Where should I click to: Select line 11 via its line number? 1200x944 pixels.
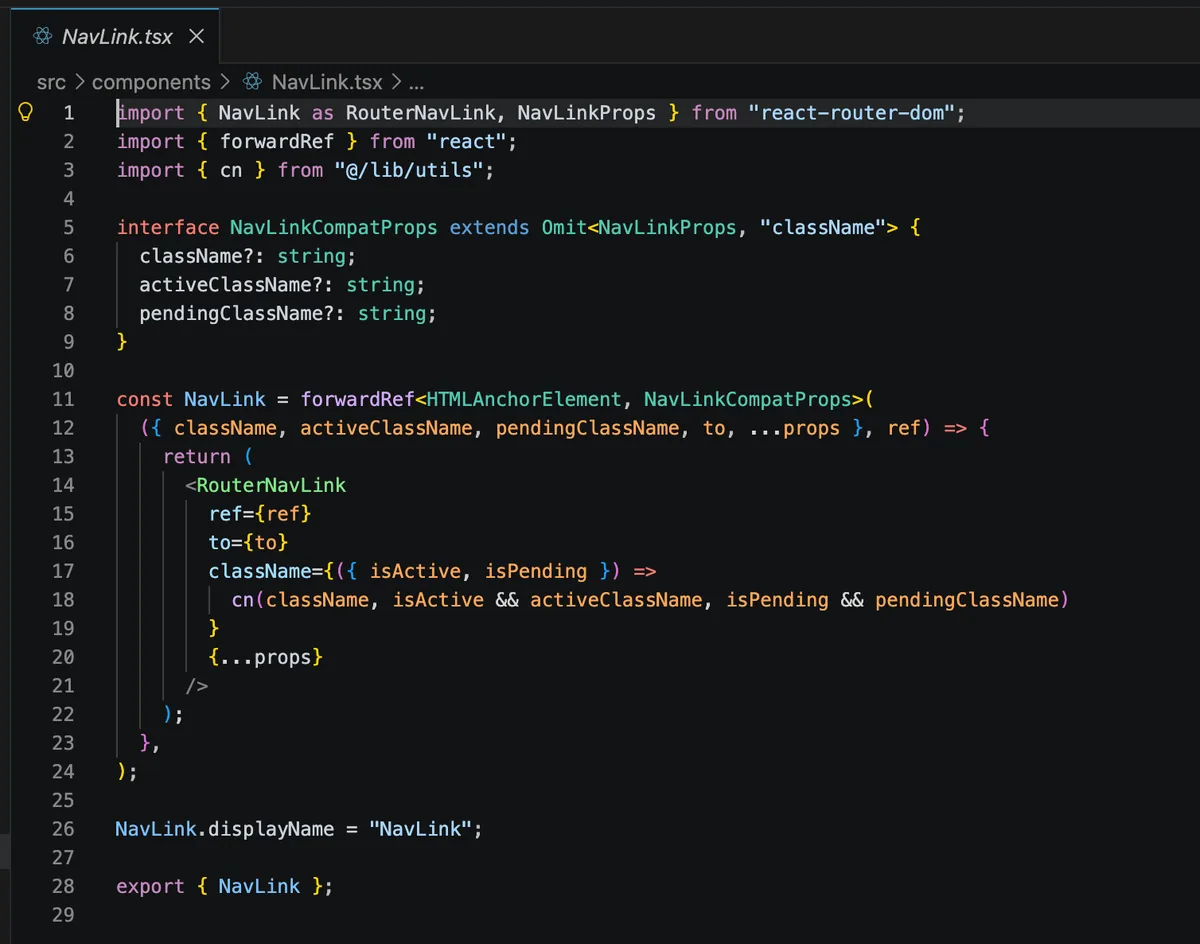[x=63, y=399]
